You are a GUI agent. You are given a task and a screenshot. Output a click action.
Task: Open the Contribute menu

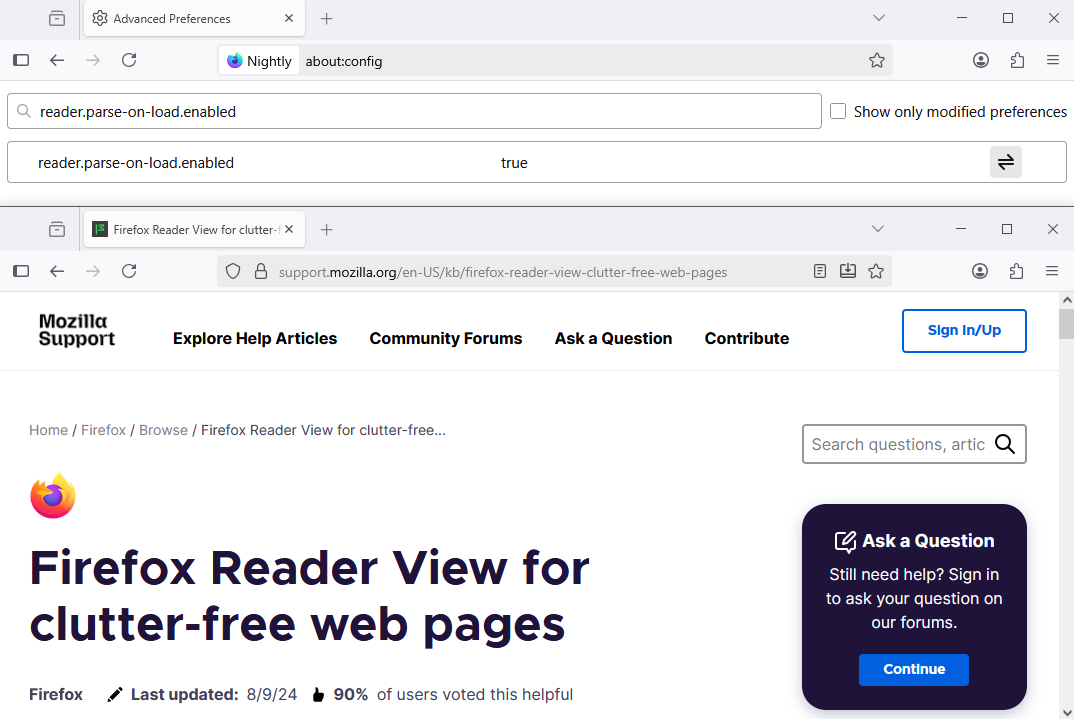click(747, 338)
